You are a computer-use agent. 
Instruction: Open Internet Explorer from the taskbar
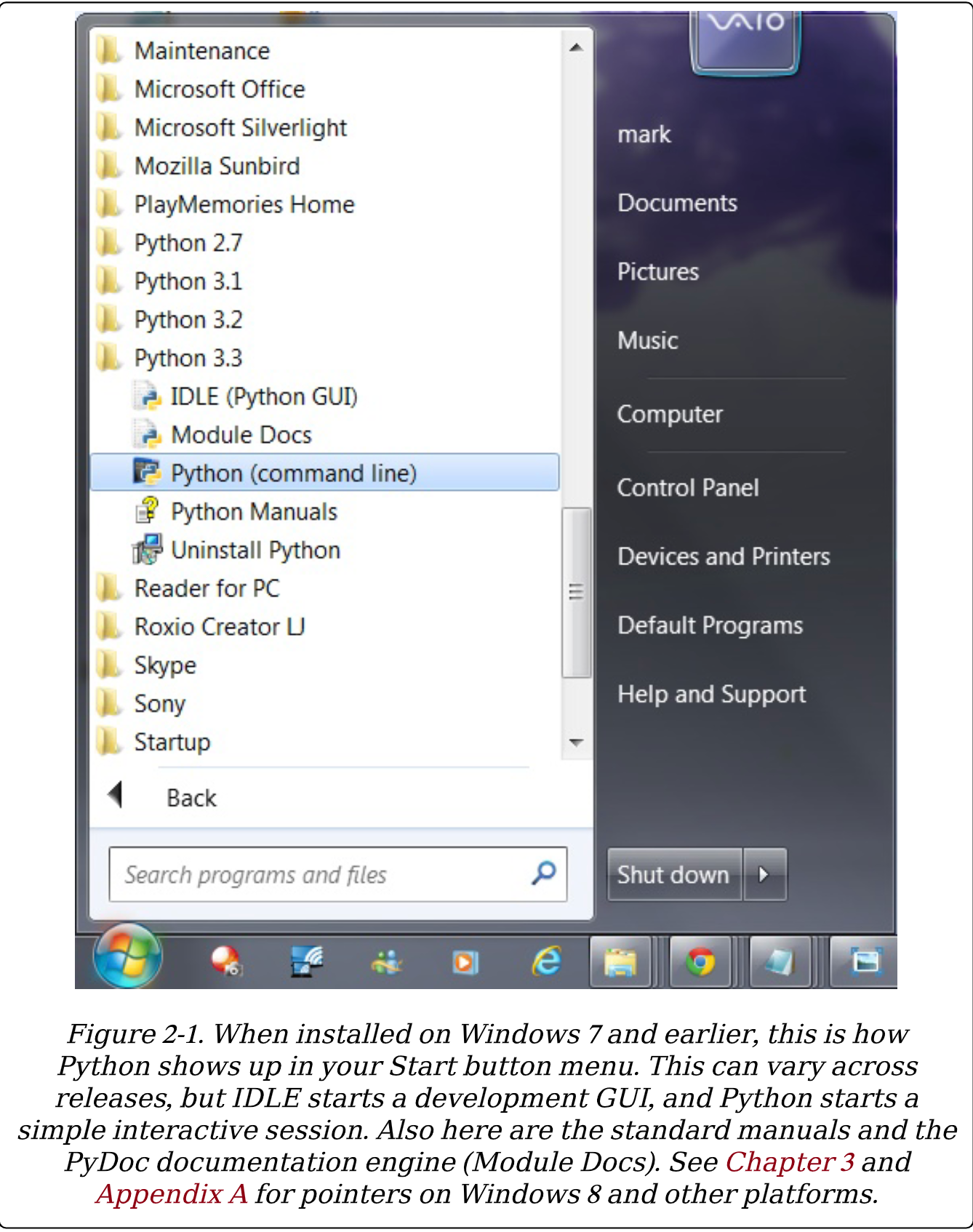coord(545,961)
